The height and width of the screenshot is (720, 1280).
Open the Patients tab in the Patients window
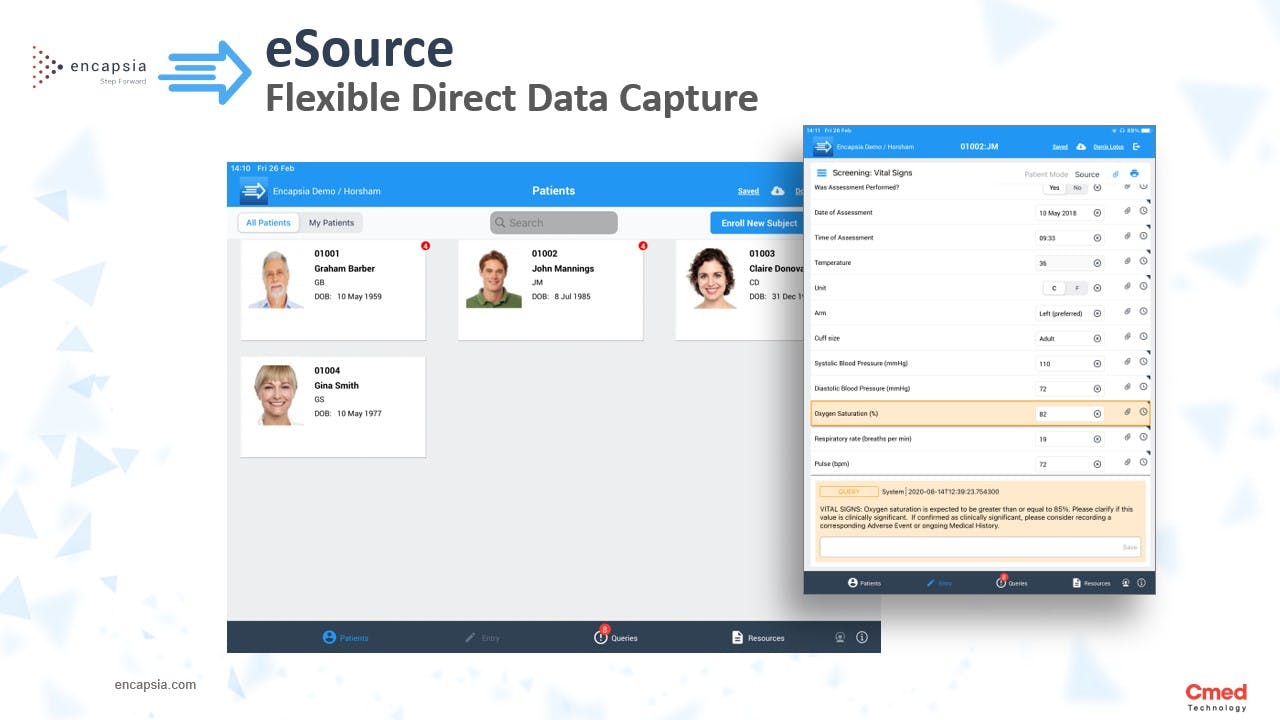point(345,637)
